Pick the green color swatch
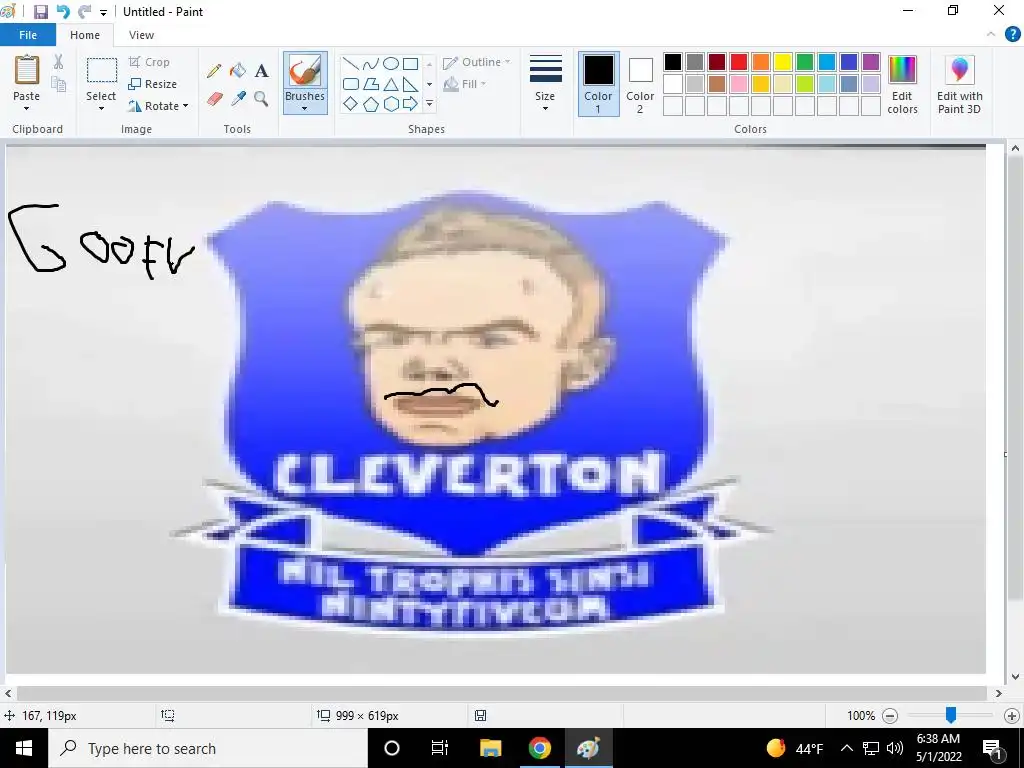 click(x=805, y=62)
